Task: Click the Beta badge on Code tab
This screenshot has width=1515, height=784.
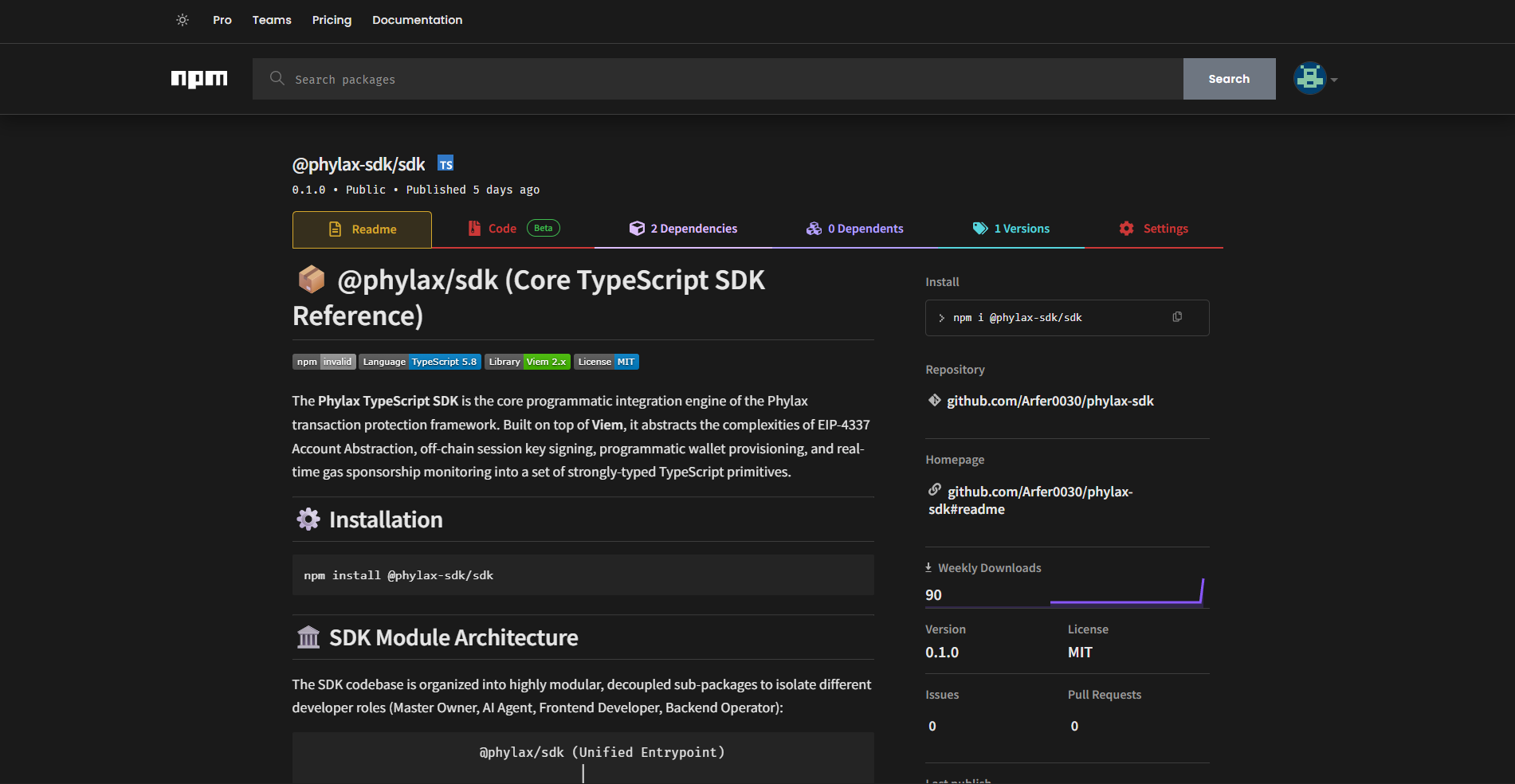Action: [x=543, y=228]
